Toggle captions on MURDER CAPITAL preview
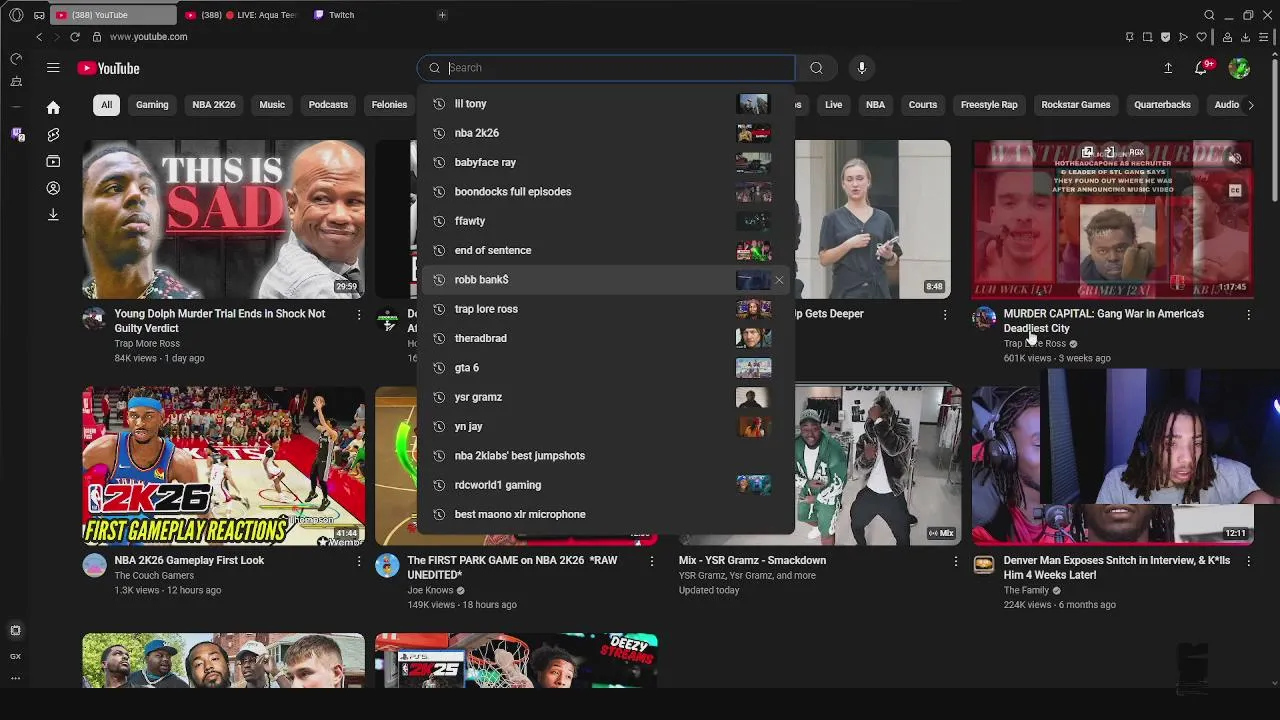Viewport: 1280px width, 720px height. pyautogui.click(x=1235, y=190)
